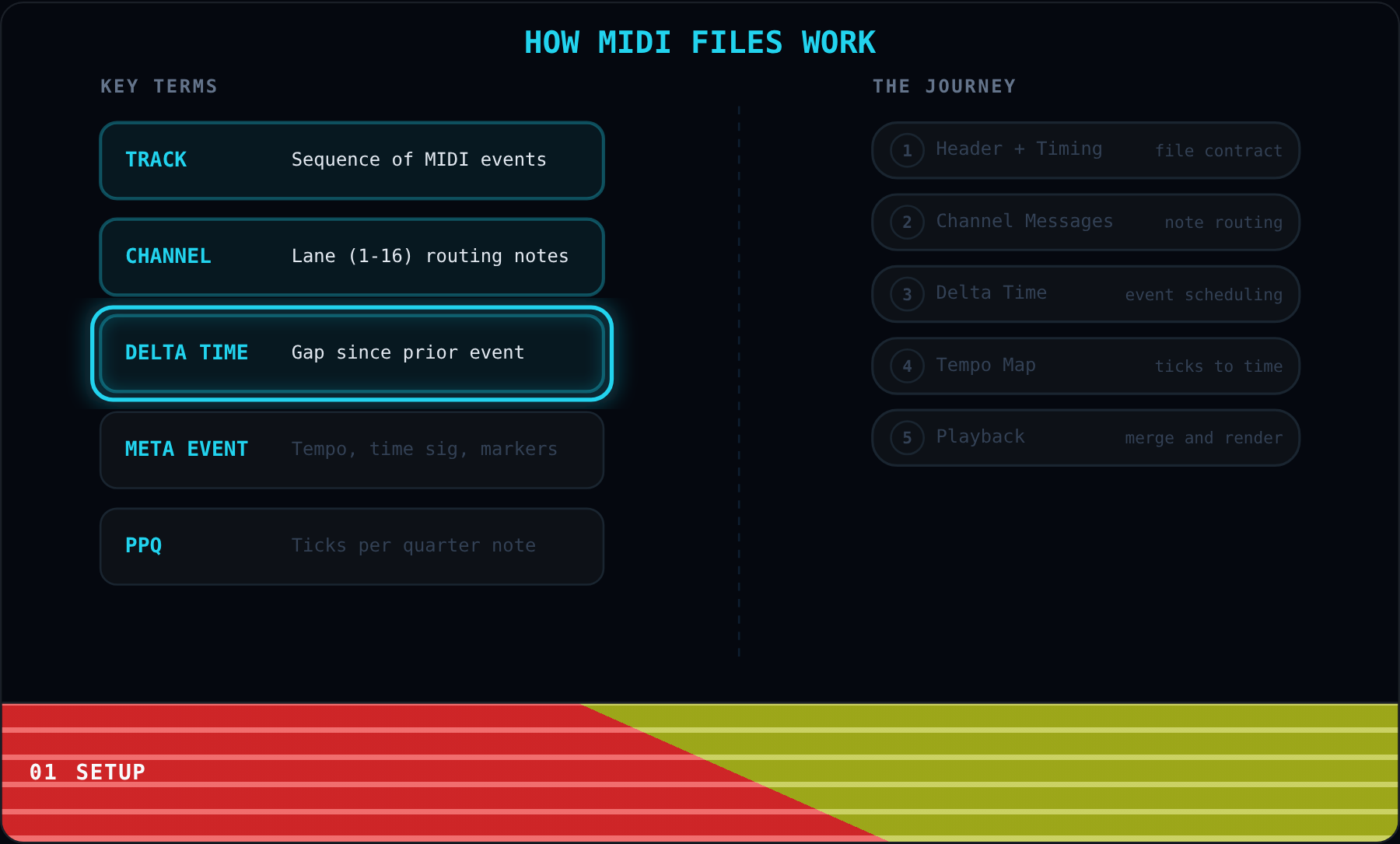Click the step 4 circle badge
1400x844 pixels.
pos(907,366)
